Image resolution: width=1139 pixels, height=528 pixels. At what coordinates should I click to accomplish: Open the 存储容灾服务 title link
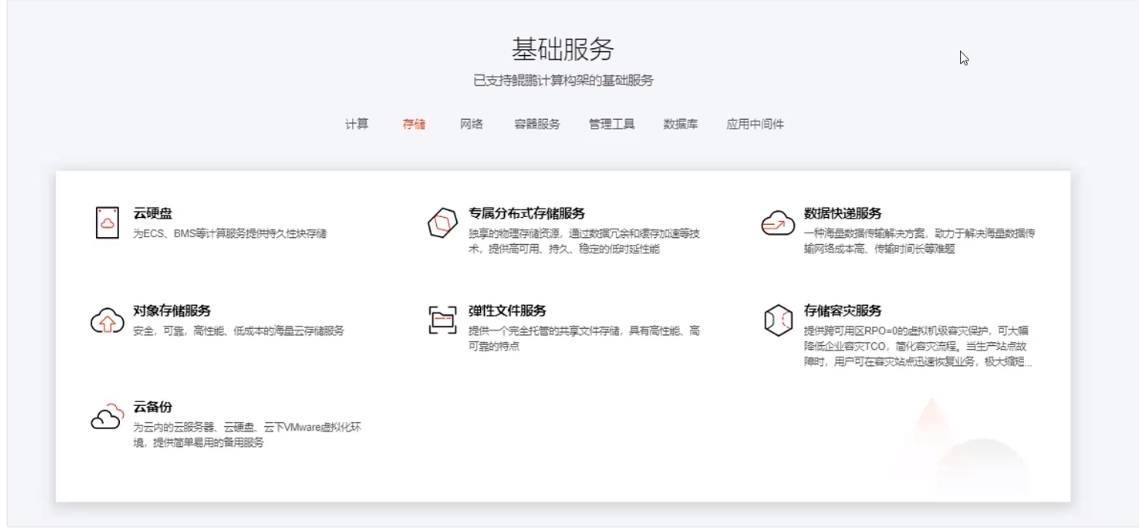843,311
